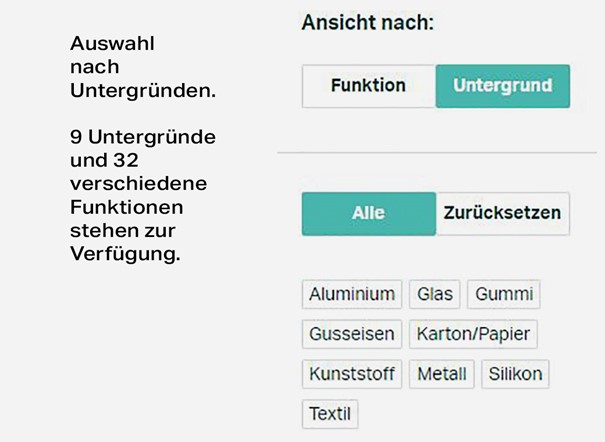
Task: Select the Untergrund view tab
Action: (503, 86)
